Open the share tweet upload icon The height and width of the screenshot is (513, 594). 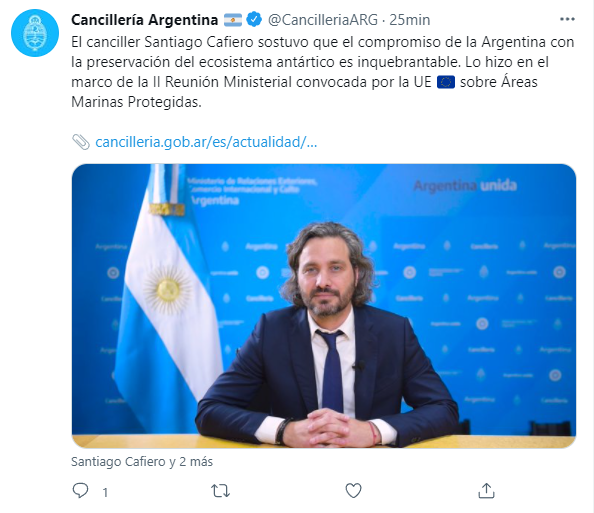click(x=486, y=491)
